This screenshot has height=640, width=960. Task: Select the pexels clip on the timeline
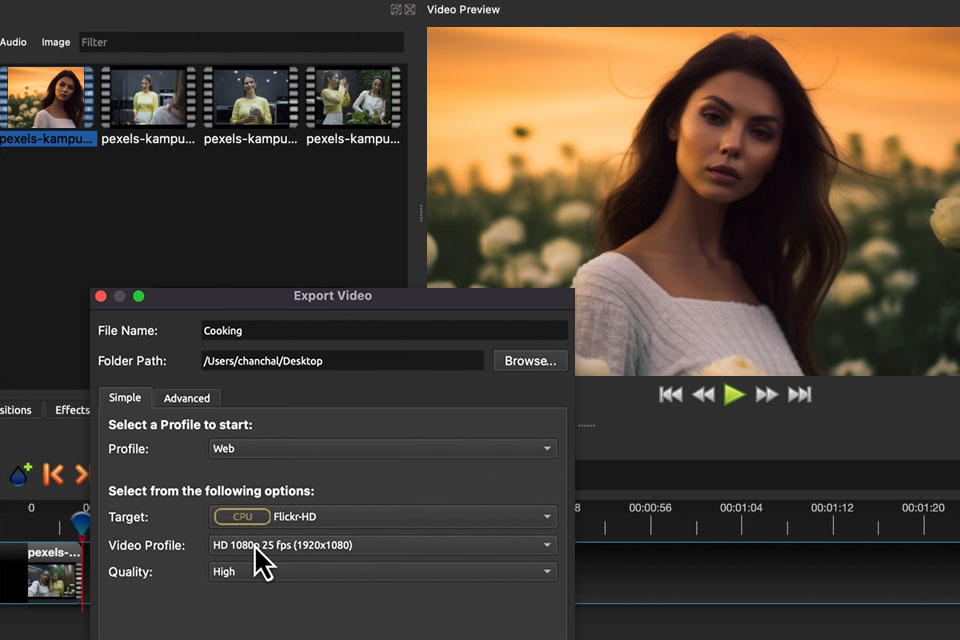(54, 572)
